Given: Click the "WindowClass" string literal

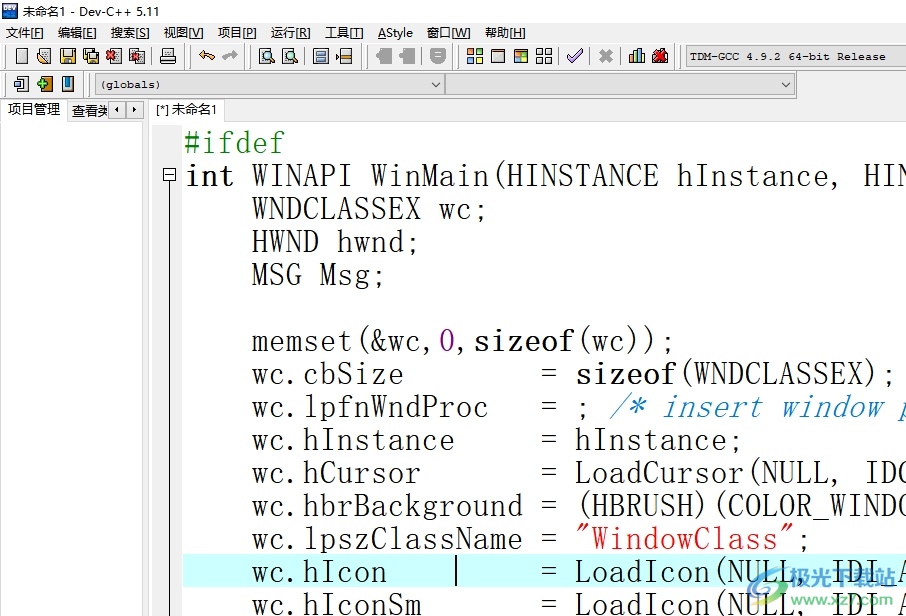Looking at the screenshot, I should pyautogui.click(x=684, y=539).
